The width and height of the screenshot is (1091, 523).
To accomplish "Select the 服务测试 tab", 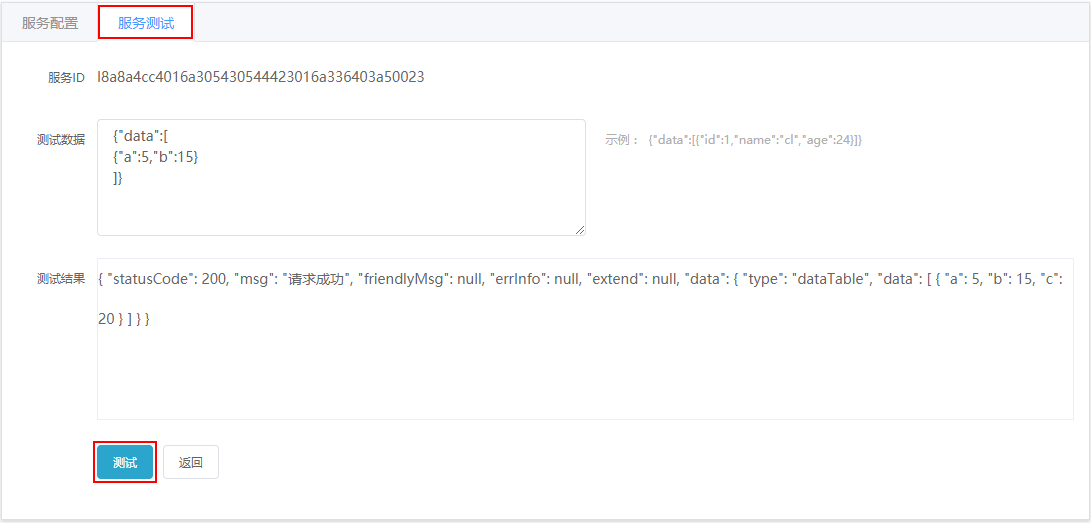I will click(x=145, y=23).
